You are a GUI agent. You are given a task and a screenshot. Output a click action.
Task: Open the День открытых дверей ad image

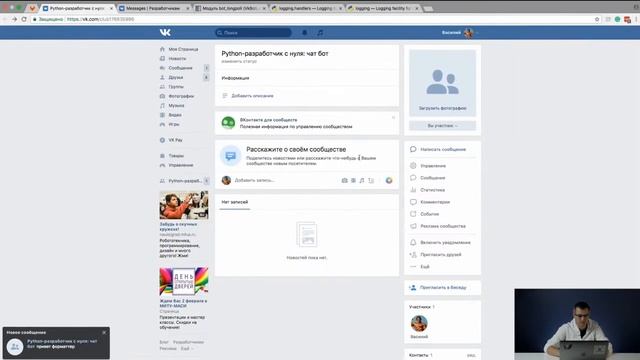184,282
